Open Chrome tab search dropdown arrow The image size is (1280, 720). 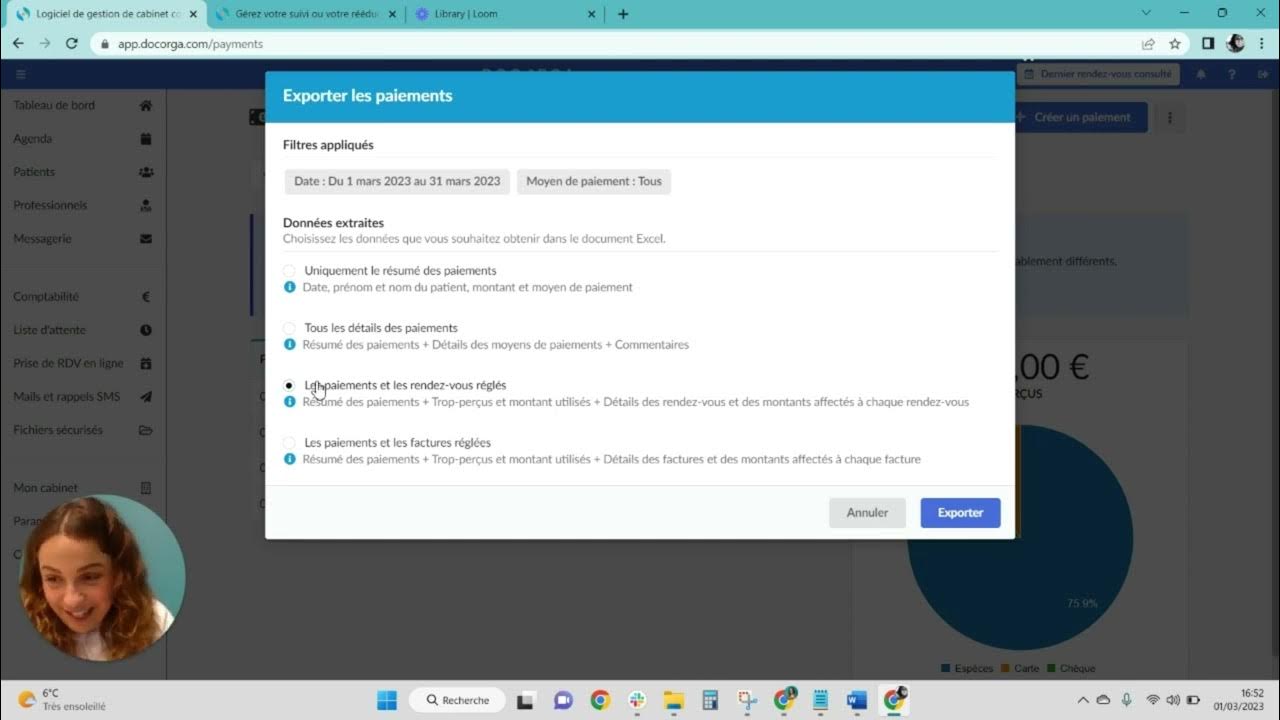[1146, 14]
